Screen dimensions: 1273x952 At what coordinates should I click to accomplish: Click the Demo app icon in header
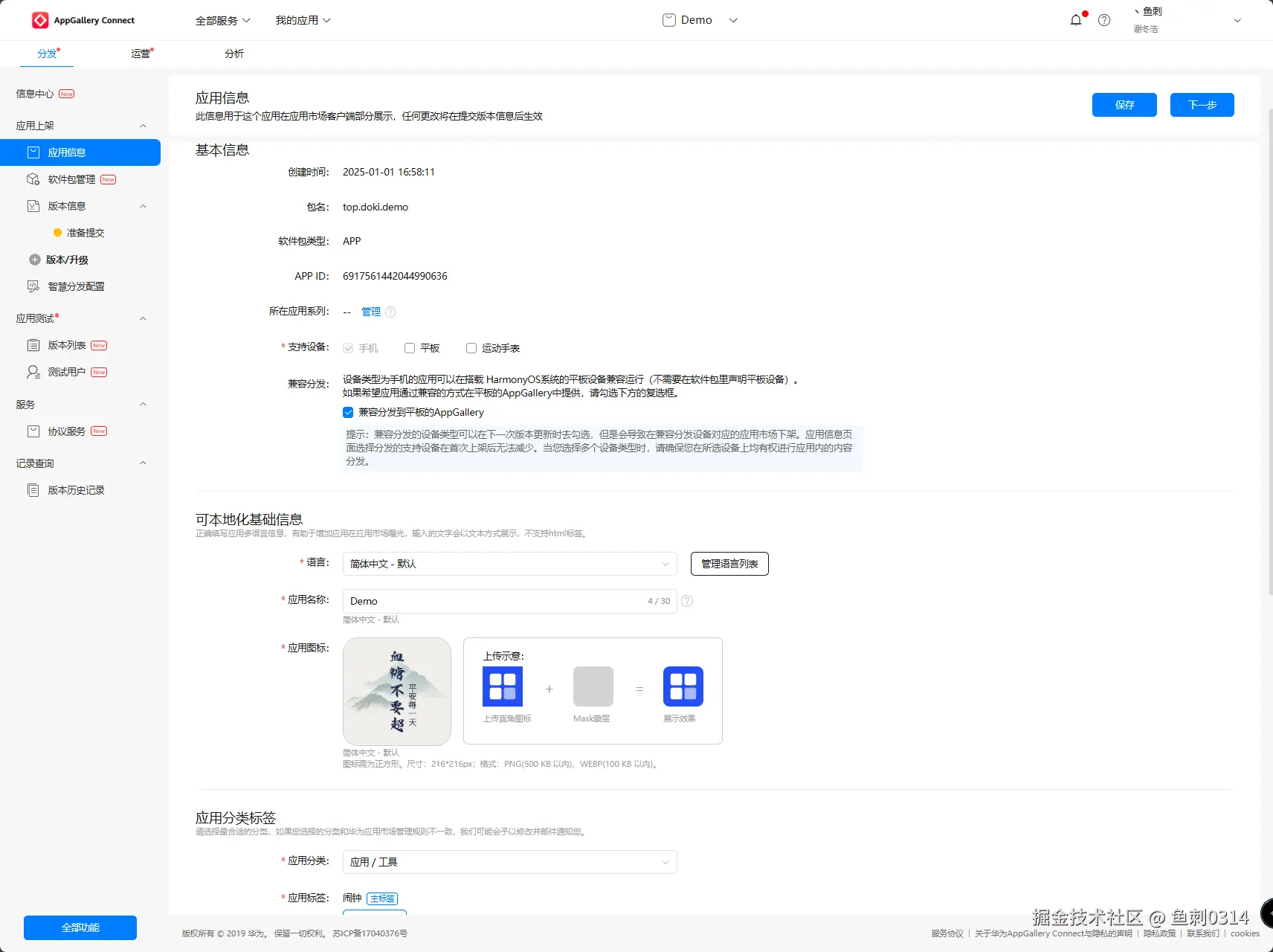[669, 20]
